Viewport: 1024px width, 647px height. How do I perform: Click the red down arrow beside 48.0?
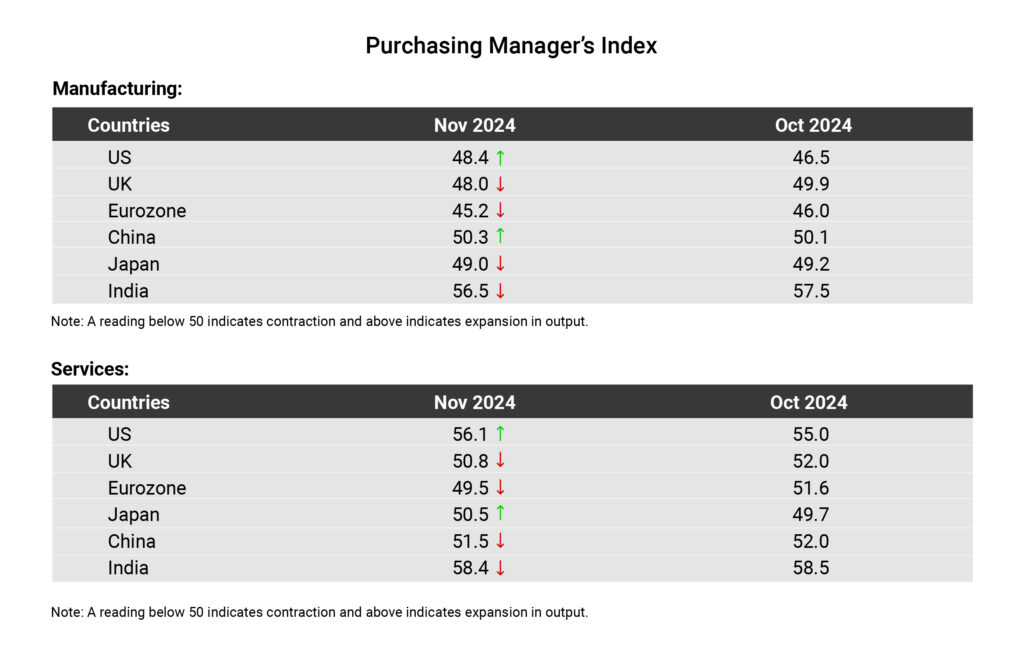point(500,184)
